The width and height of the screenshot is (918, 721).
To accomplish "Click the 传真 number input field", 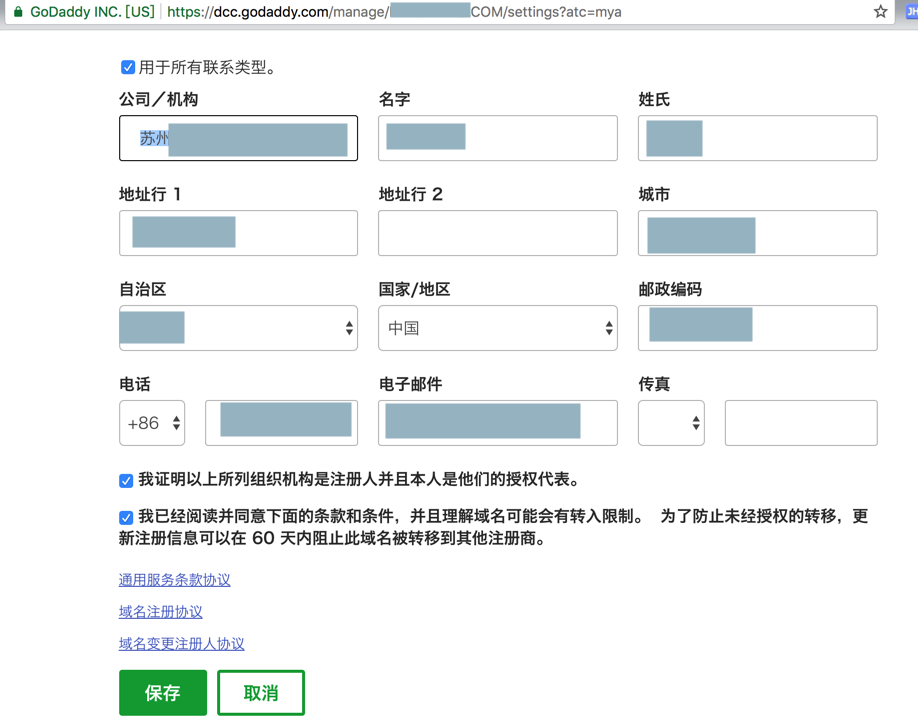I will click(800, 423).
